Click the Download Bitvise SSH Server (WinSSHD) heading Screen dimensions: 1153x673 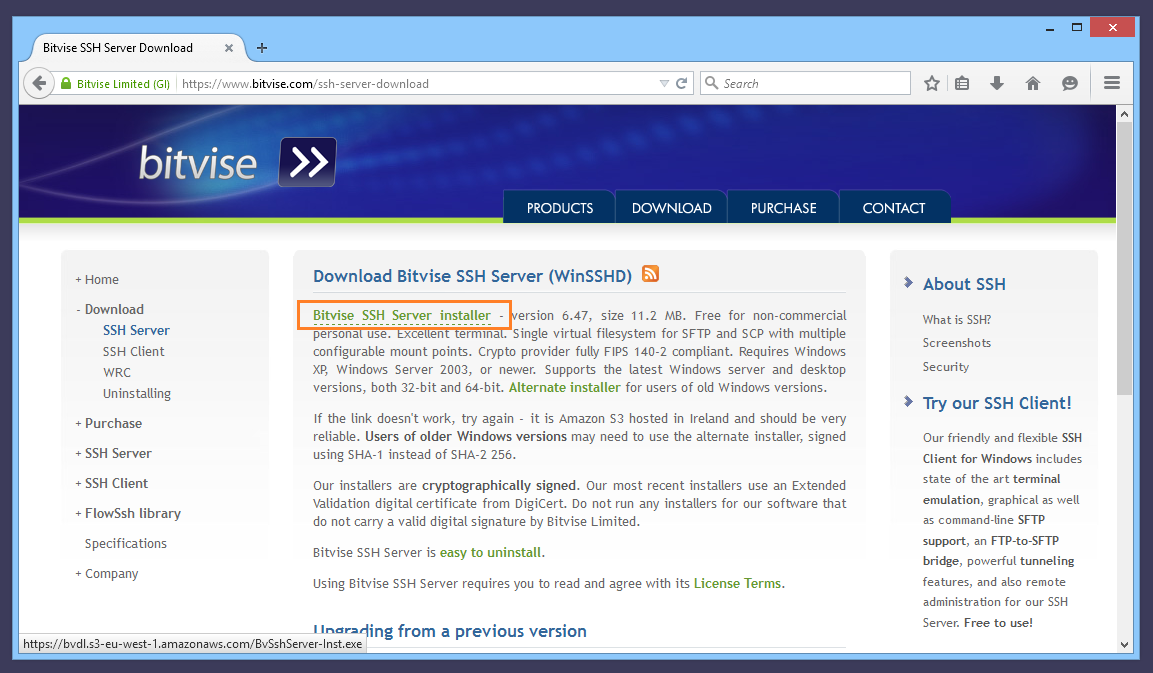coord(472,276)
